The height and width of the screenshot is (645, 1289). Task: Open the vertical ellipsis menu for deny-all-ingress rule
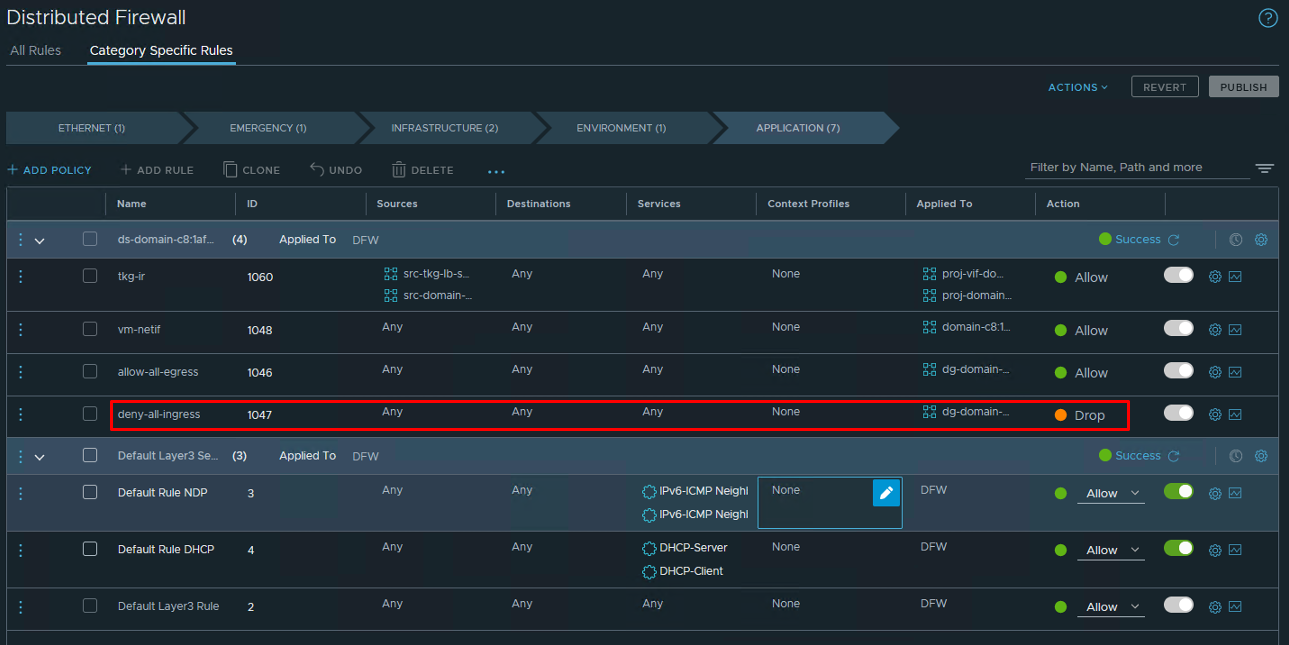pyautogui.click(x=20, y=413)
